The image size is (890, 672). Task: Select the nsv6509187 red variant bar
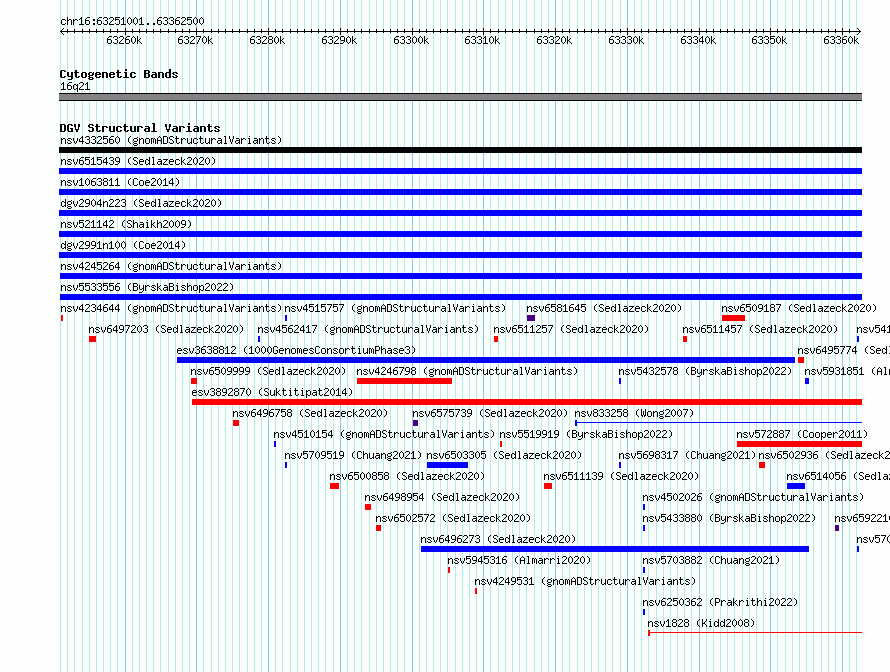733,318
